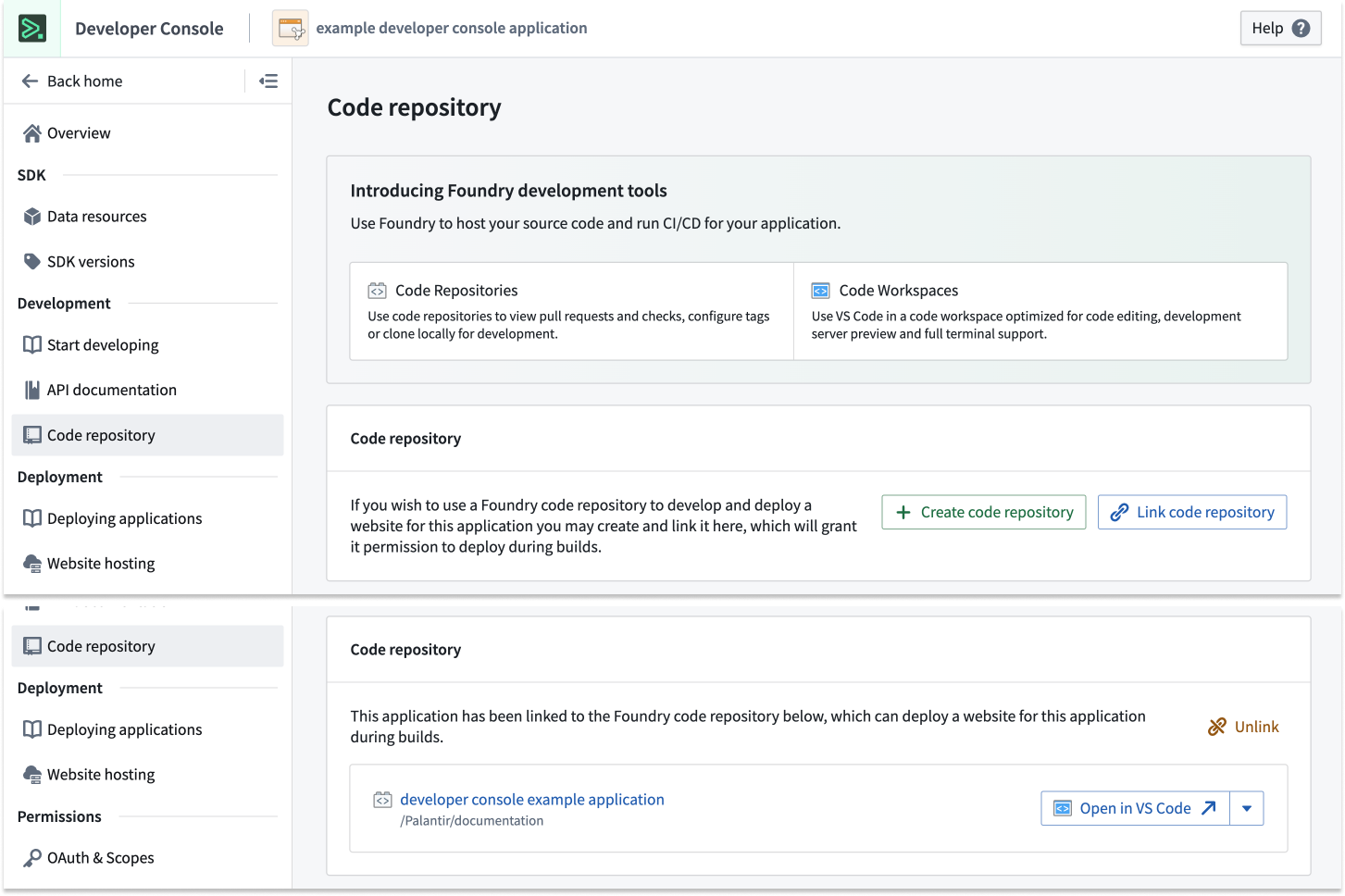Click repository icon beside developer console example application
1345x896 pixels.
click(x=382, y=800)
